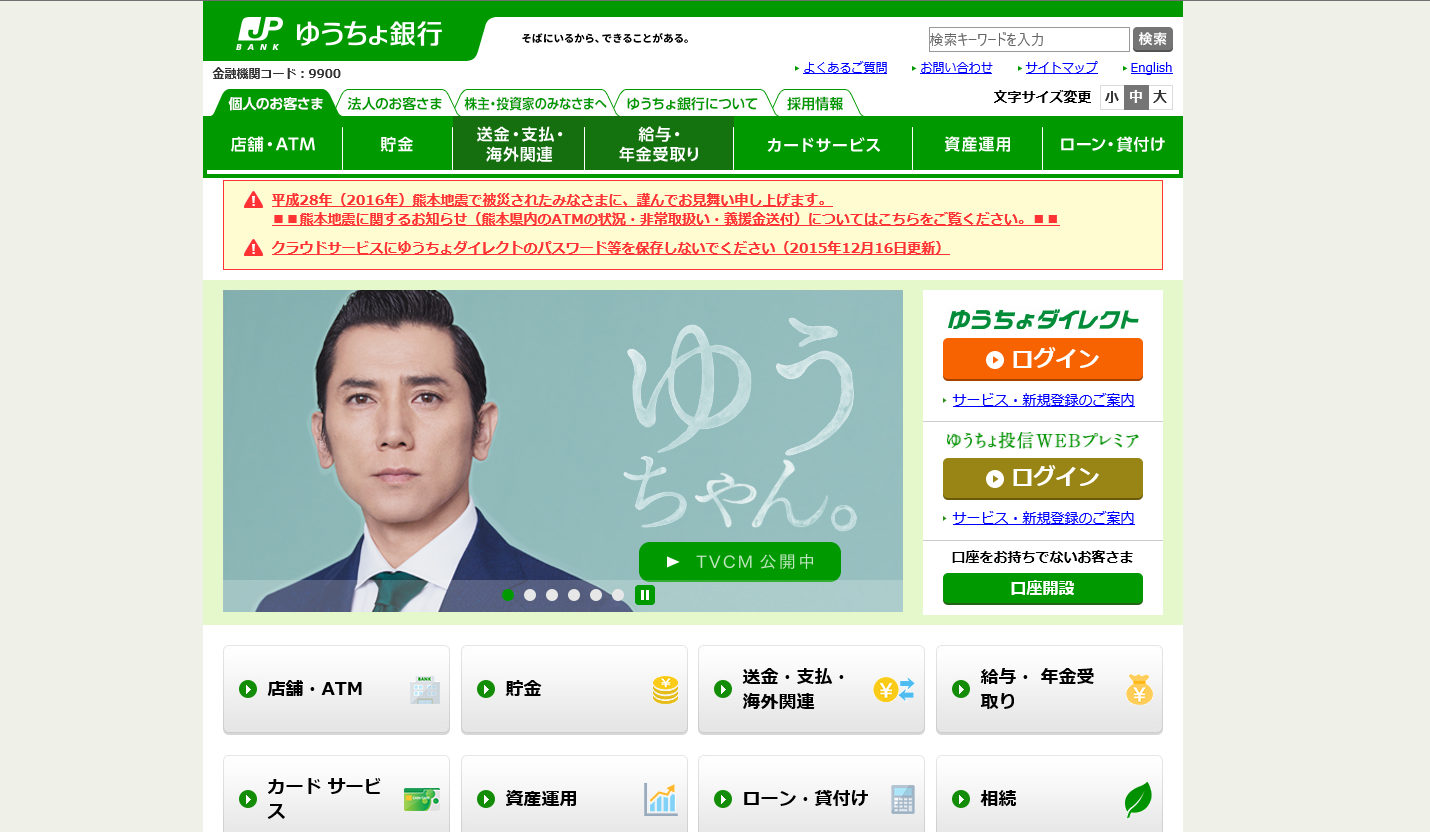The height and width of the screenshot is (832, 1430).
Task: Click the green arrow bullet on the 店舗・ATM card
Action: point(248,689)
